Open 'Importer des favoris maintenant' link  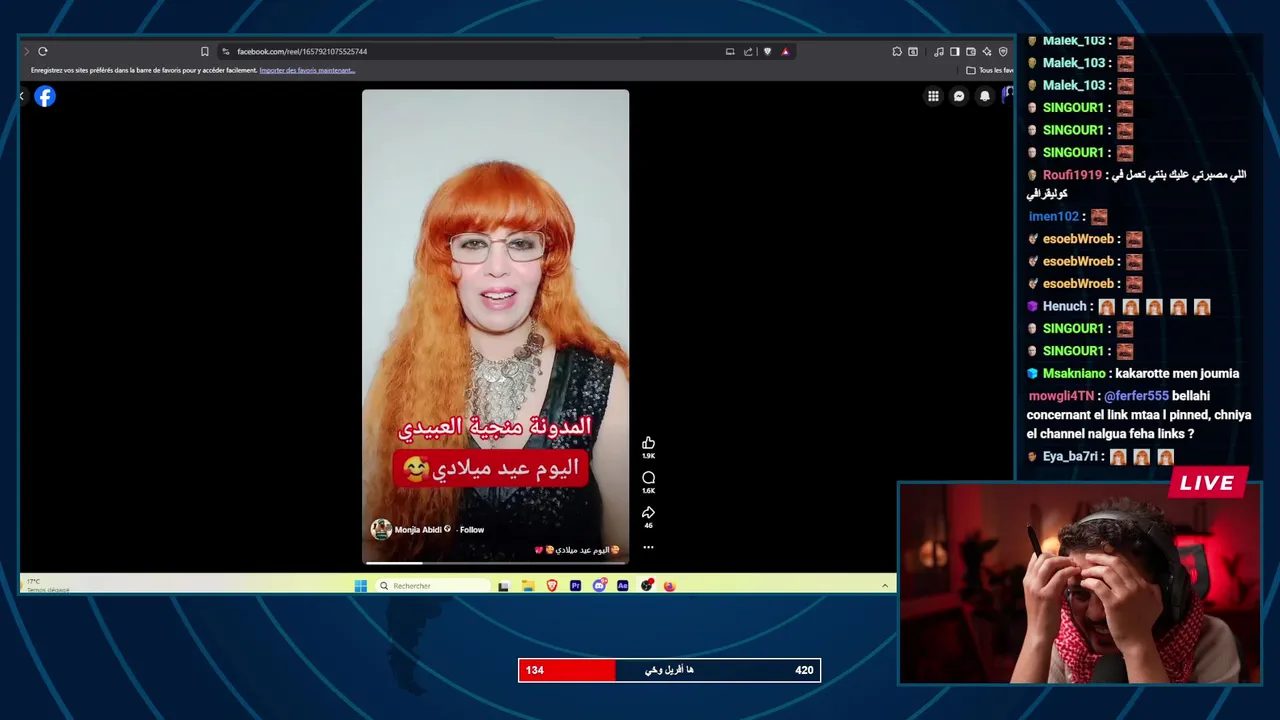(307, 70)
